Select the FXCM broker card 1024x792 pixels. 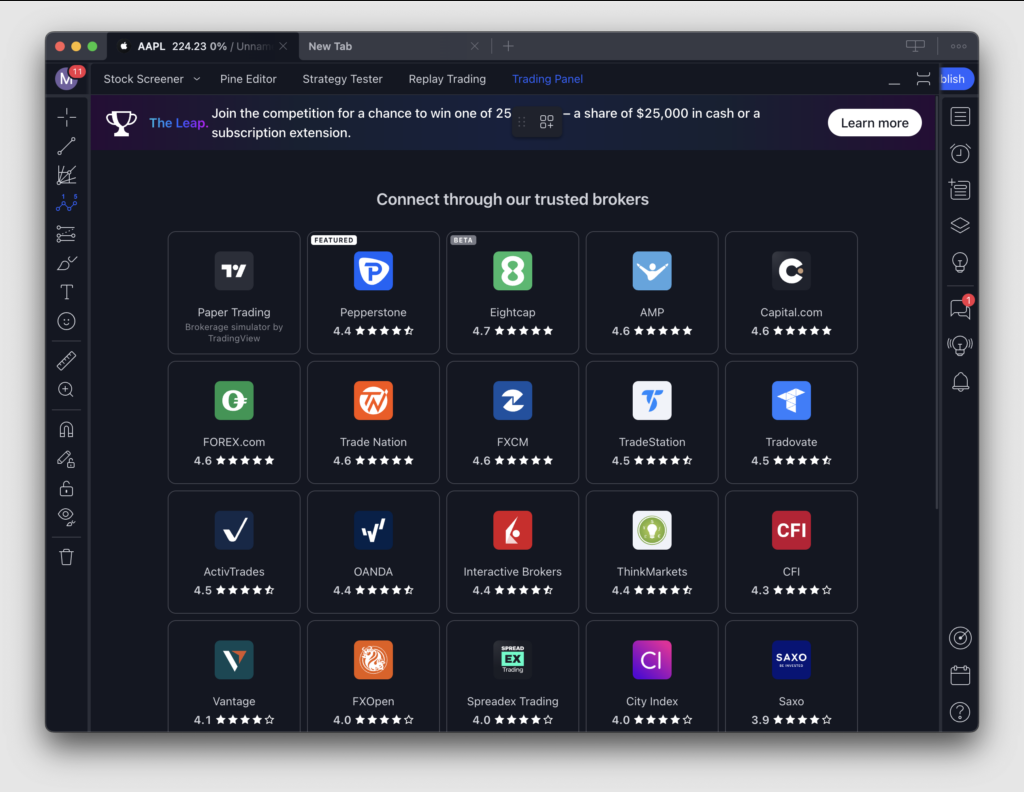(x=513, y=422)
